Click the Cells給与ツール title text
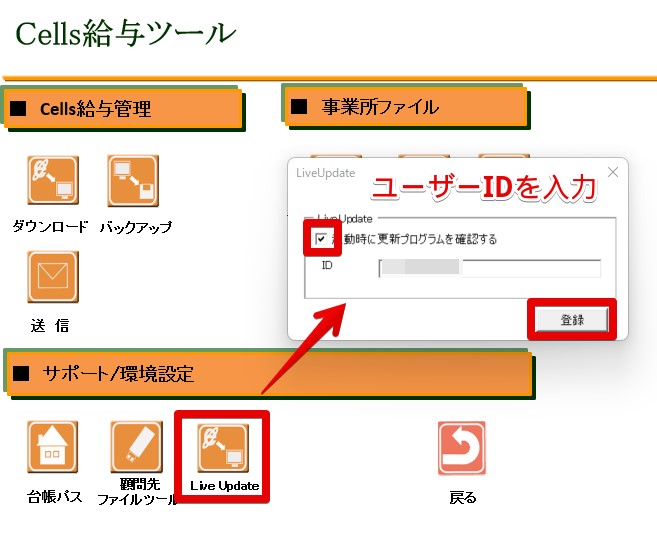 (126, 34)
